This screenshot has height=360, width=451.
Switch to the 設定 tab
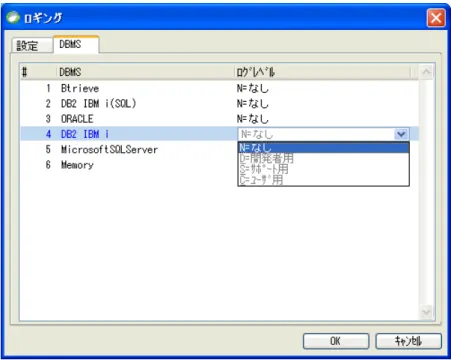pyautogui.click(x=32, y=46)
